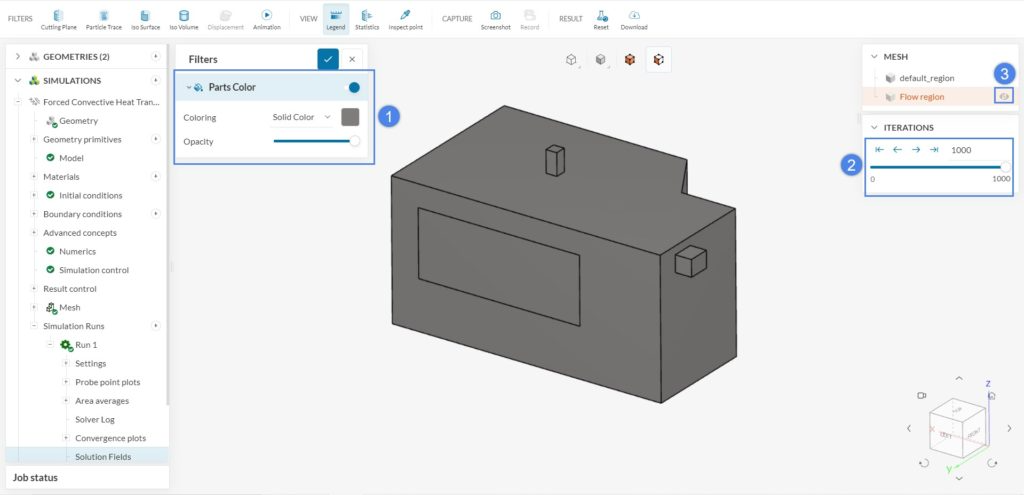Create an Iso Surface filter
The width and height of the screenshot is (1024, 495).
tap(145, 18)
